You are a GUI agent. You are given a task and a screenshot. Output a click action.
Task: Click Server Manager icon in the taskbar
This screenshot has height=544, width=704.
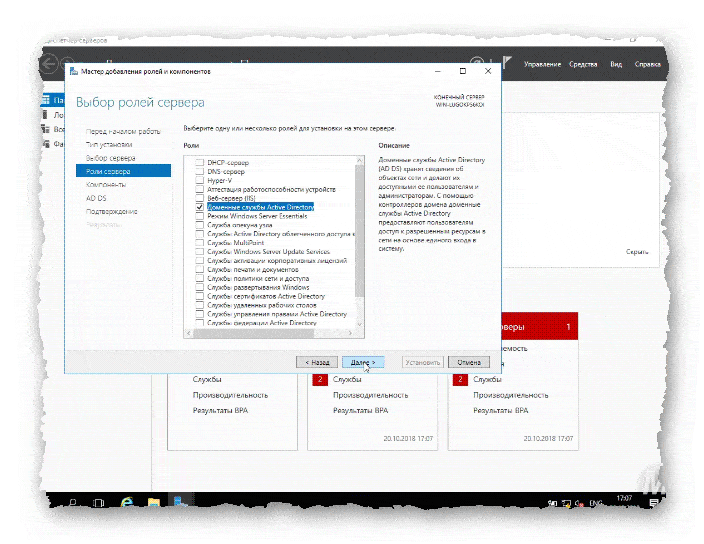click(180, 501)
